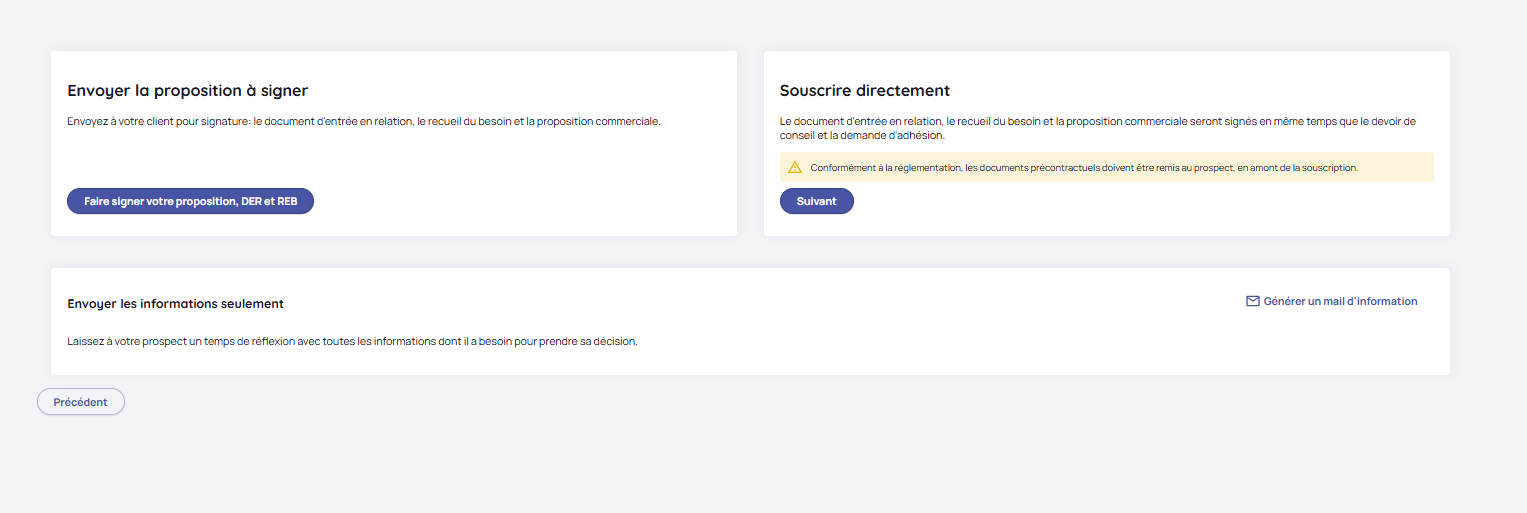Click the Envoyer les informations seulement title
This screenshot has width=1527, height=513.
[175, 304]
